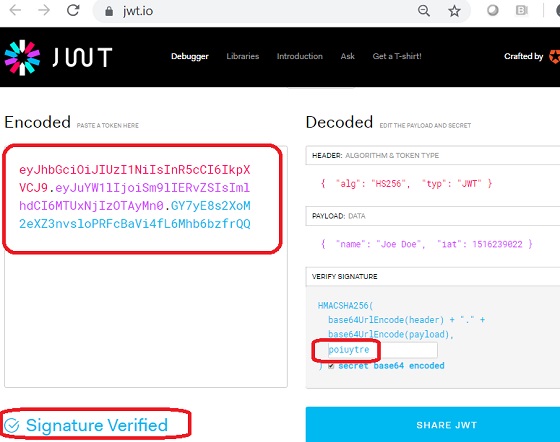This screenshot has height=442, width=560.
Task: Click inside the encoded token text area
Action: pyautogui.click(x=146, y=266)
